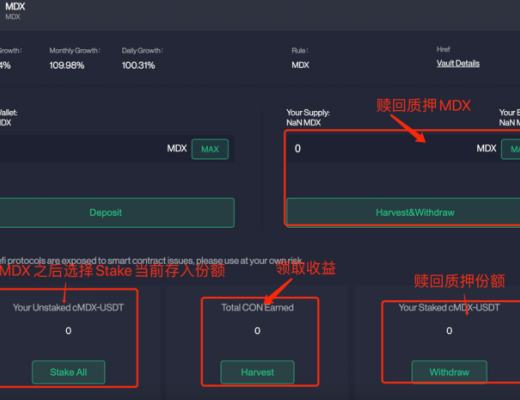Click the 0 value under Your Unstaked cMDX-USDT
This screenshot has width=520, height=400.
(68, 331)
